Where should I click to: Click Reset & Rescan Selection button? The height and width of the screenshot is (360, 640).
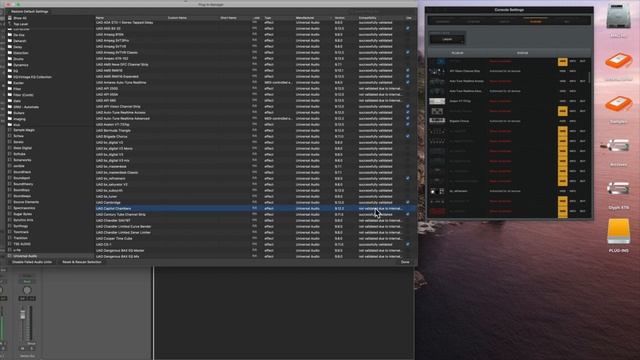point(82,262)
